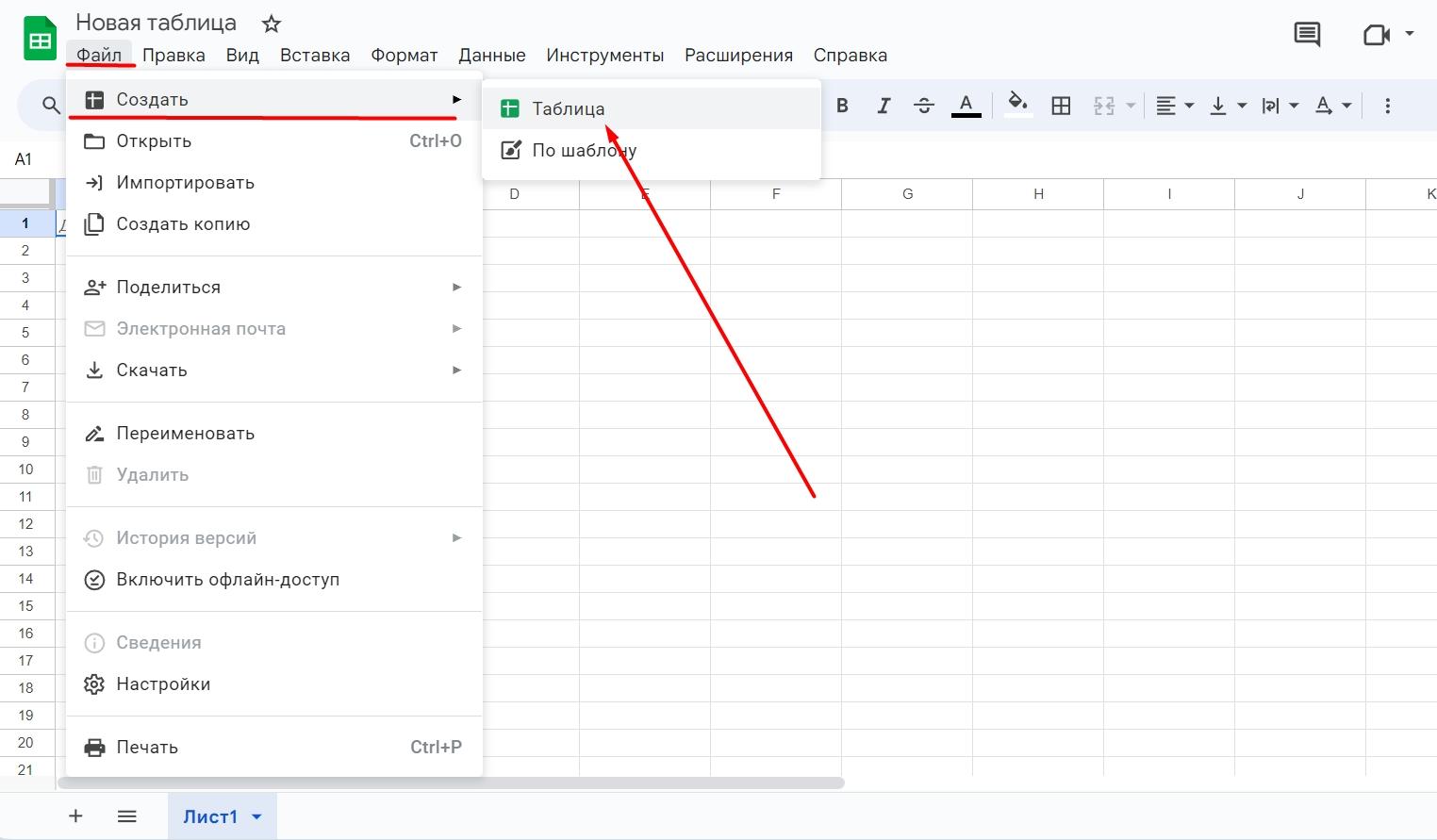Screen dimensions: 1437x840
Task: Choose Печать in File menu
Action: (147, 748)
